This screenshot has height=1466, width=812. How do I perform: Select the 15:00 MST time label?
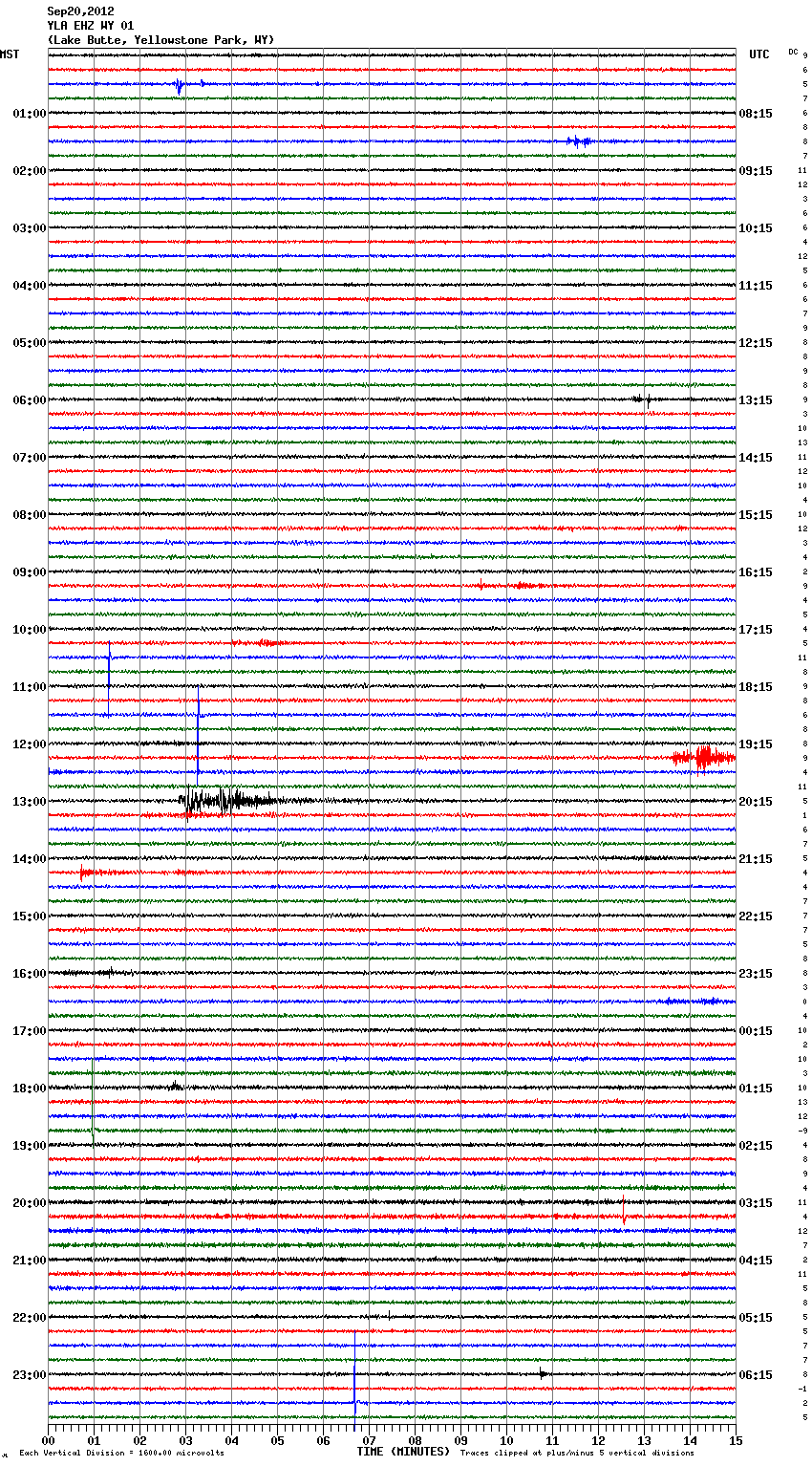(x=30, y=916)
